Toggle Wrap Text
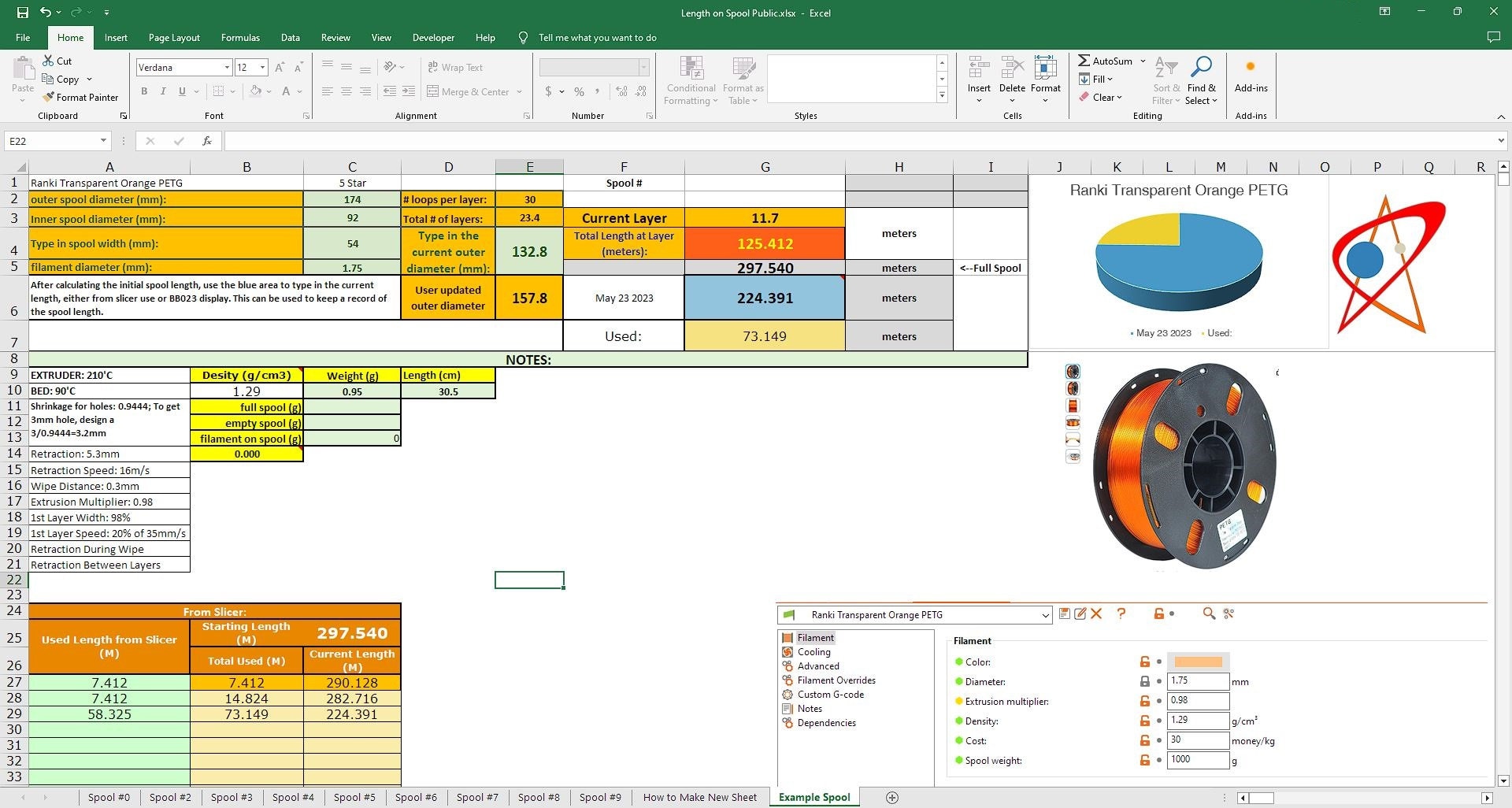1512x808 pixels. point(455,67)
